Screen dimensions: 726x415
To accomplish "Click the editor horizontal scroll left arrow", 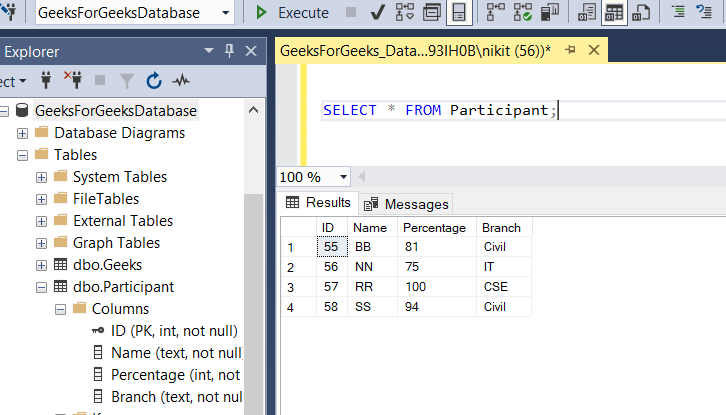I will coord(362,176).
